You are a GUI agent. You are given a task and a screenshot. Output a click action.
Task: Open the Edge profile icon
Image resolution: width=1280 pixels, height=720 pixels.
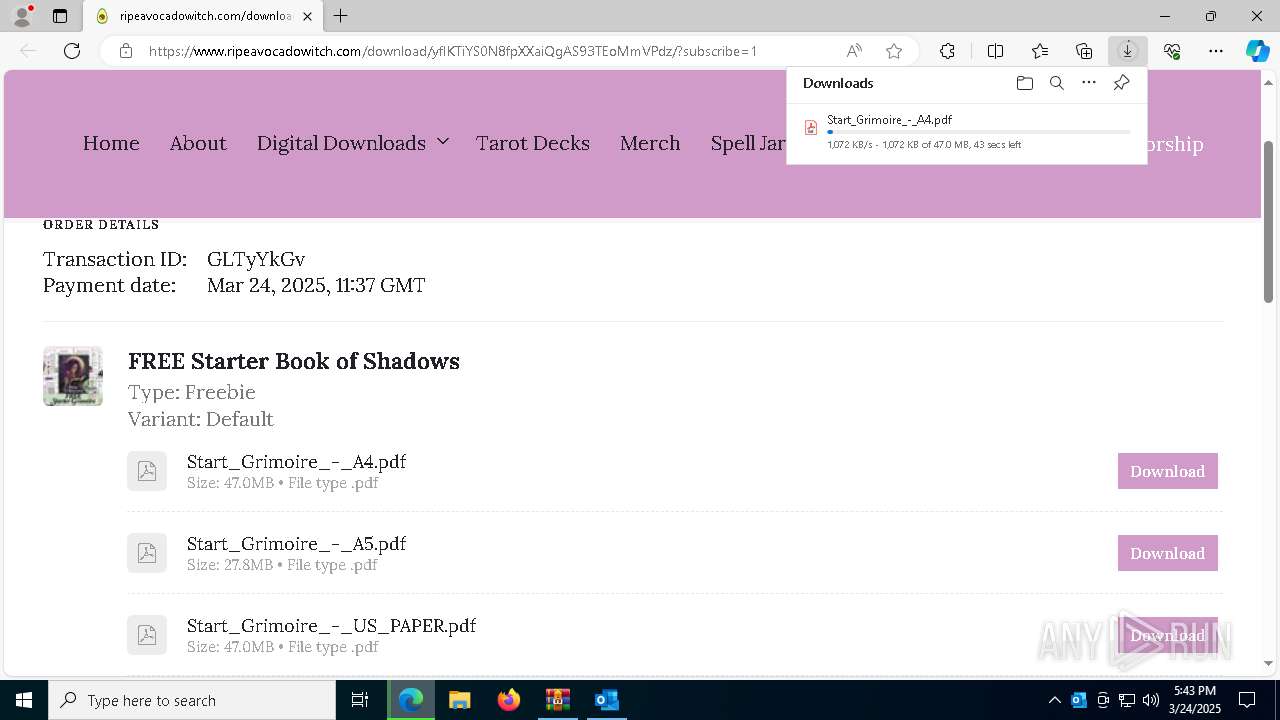pos(22,16)
